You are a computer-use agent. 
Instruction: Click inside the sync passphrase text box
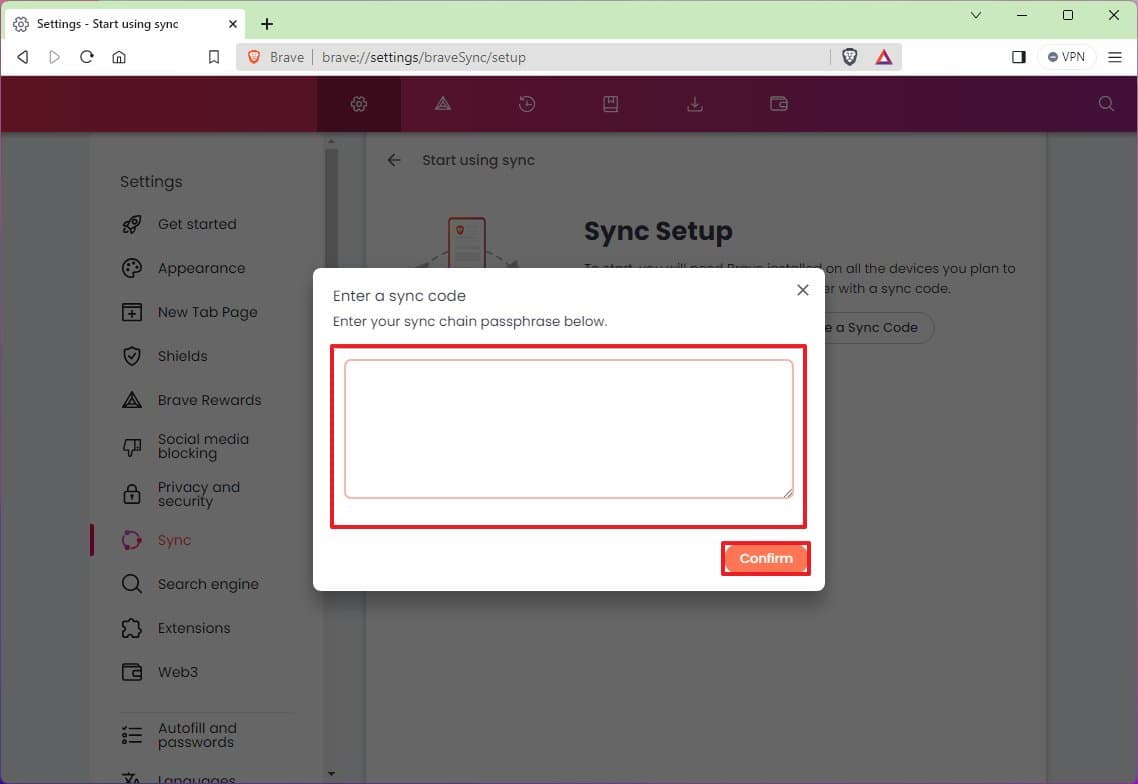click(x=568, y=428)
